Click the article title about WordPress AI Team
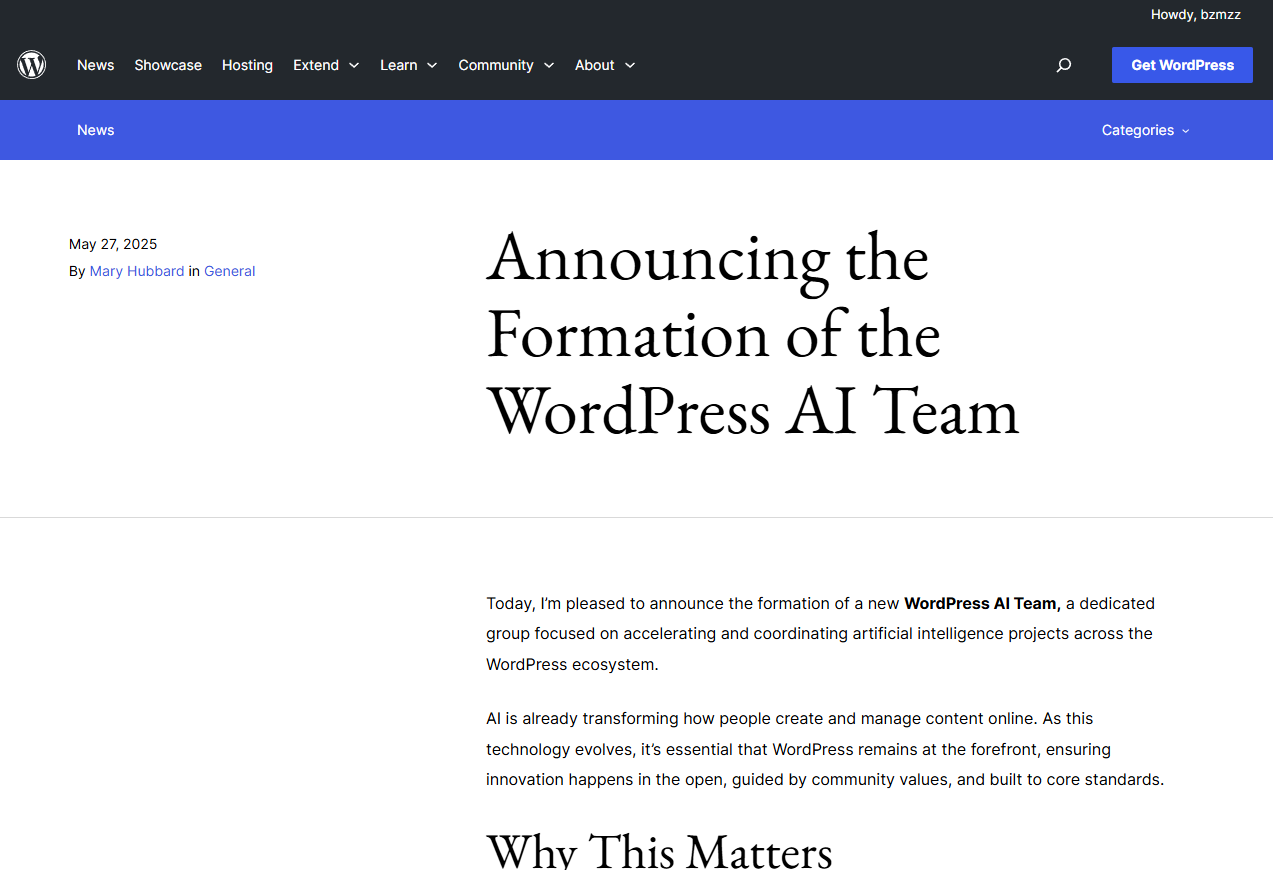Image resolution: width=1273 pixels, height=870 pixels. [x=752, y=334]
